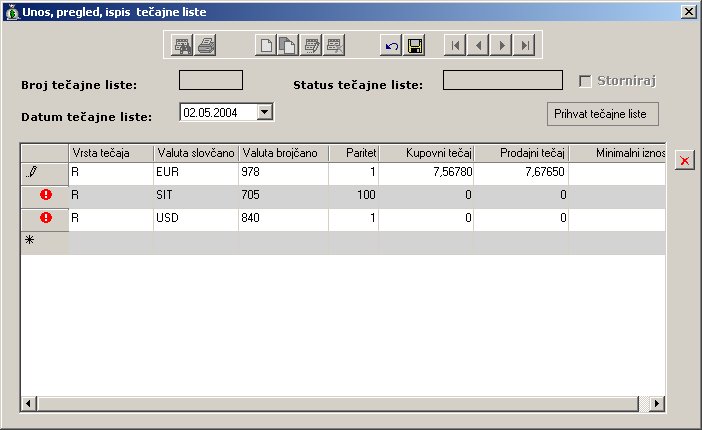Screen dimensions: 702x430
Task: Open the date dropdown arrow
Action: coord(265,112)
